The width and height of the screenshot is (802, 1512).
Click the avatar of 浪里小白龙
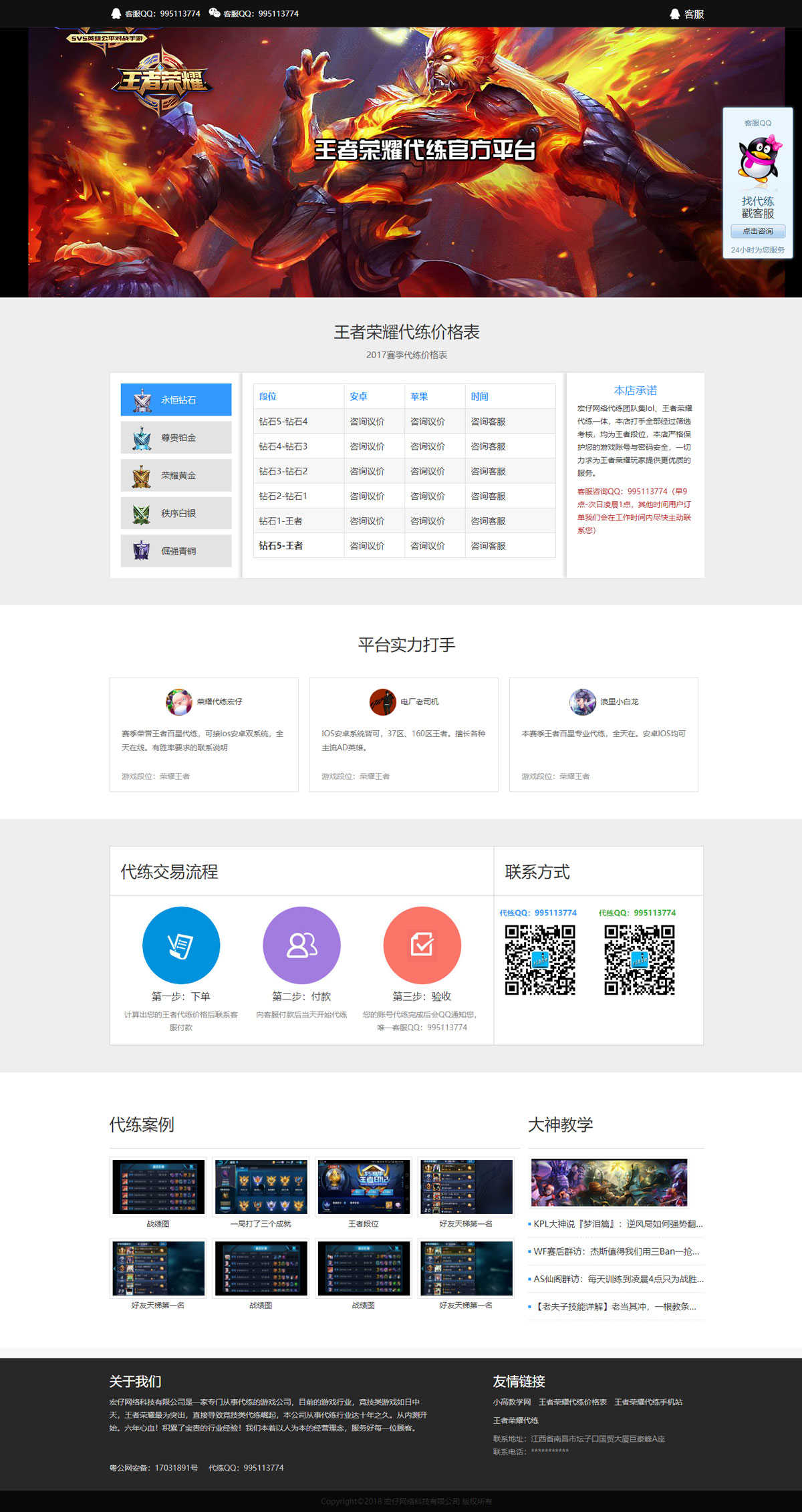582,702
